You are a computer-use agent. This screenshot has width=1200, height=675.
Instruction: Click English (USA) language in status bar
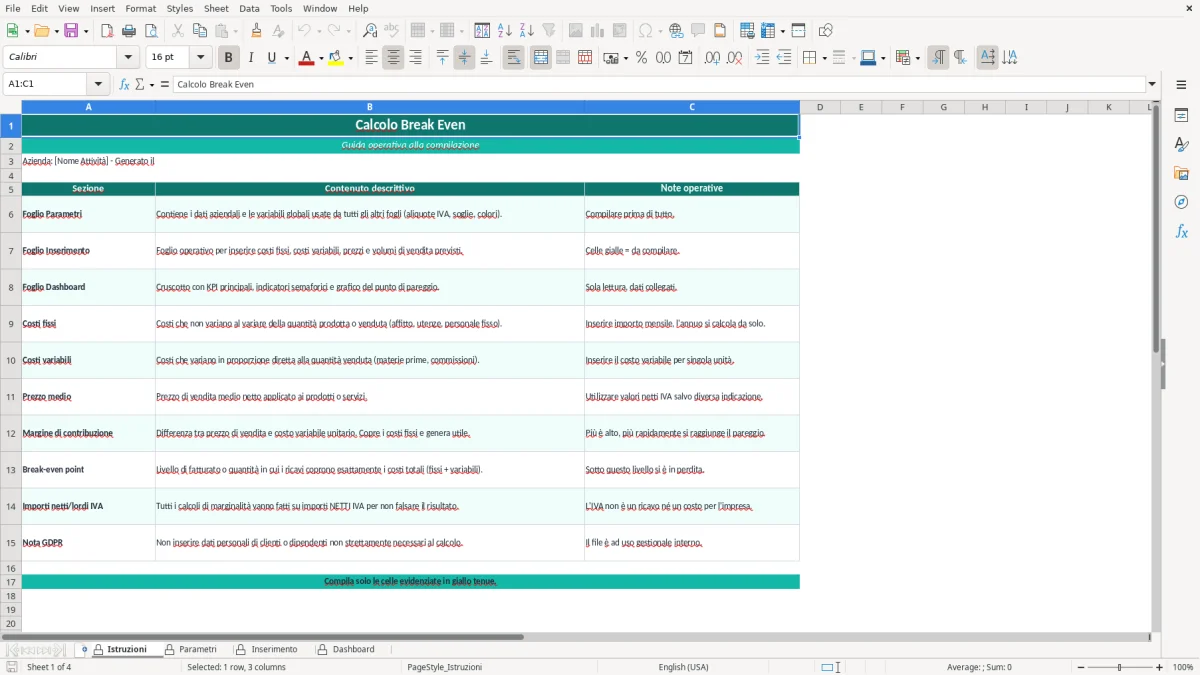click(683, 667)
